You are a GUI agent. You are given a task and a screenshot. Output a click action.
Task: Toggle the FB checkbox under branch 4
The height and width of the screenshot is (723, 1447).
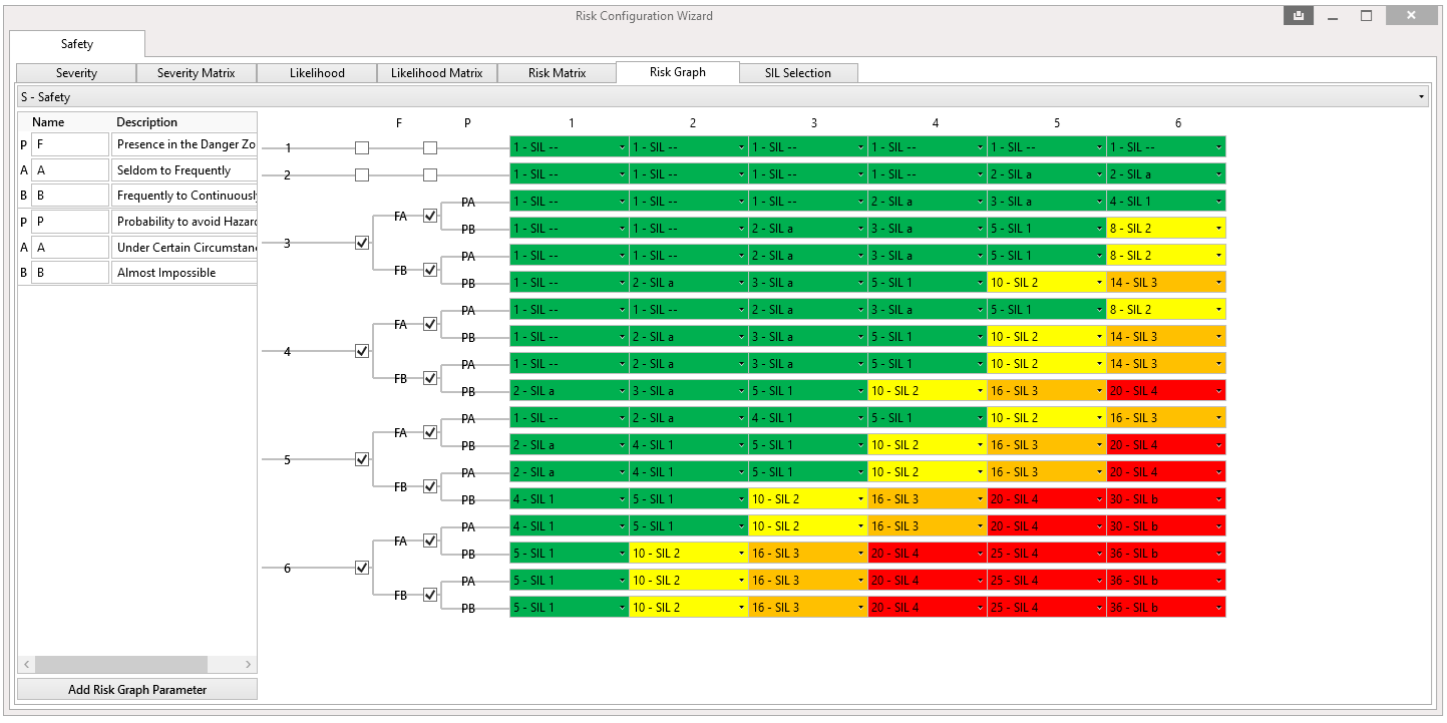[430, 378]
